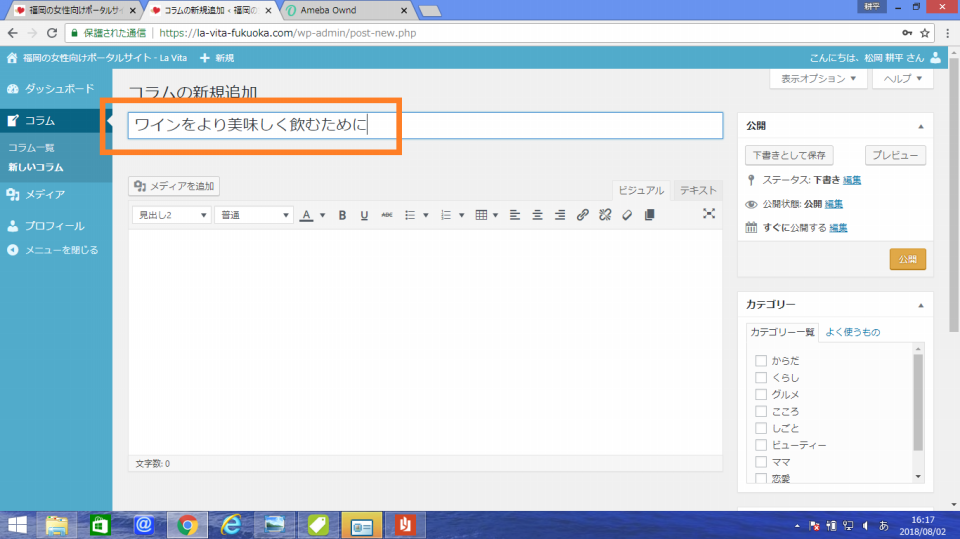960x539 pixels.
Task: Bookmark this page with star icon
Action: click(924, 33)
